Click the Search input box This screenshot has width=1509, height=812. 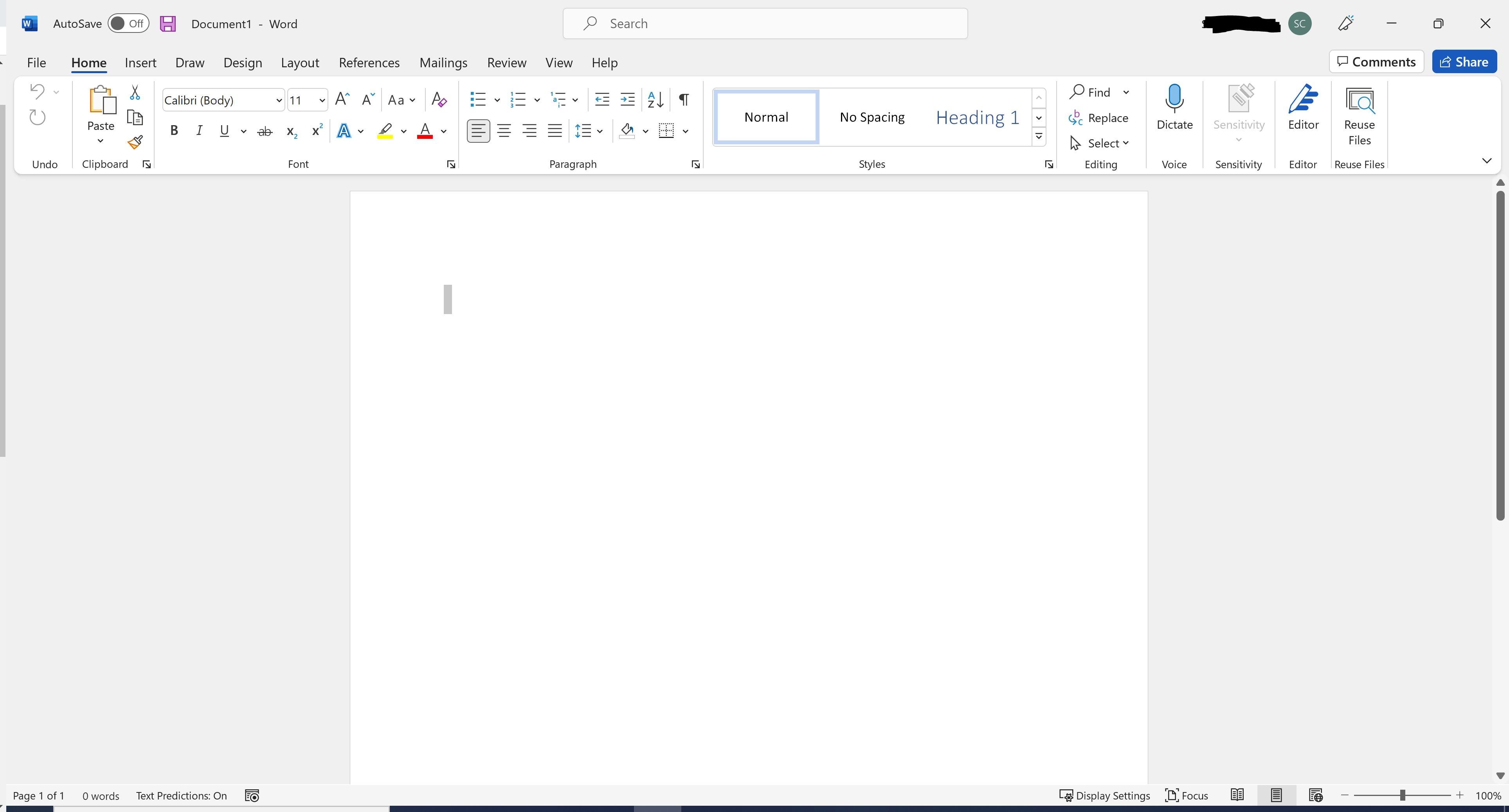click(765, 23)
